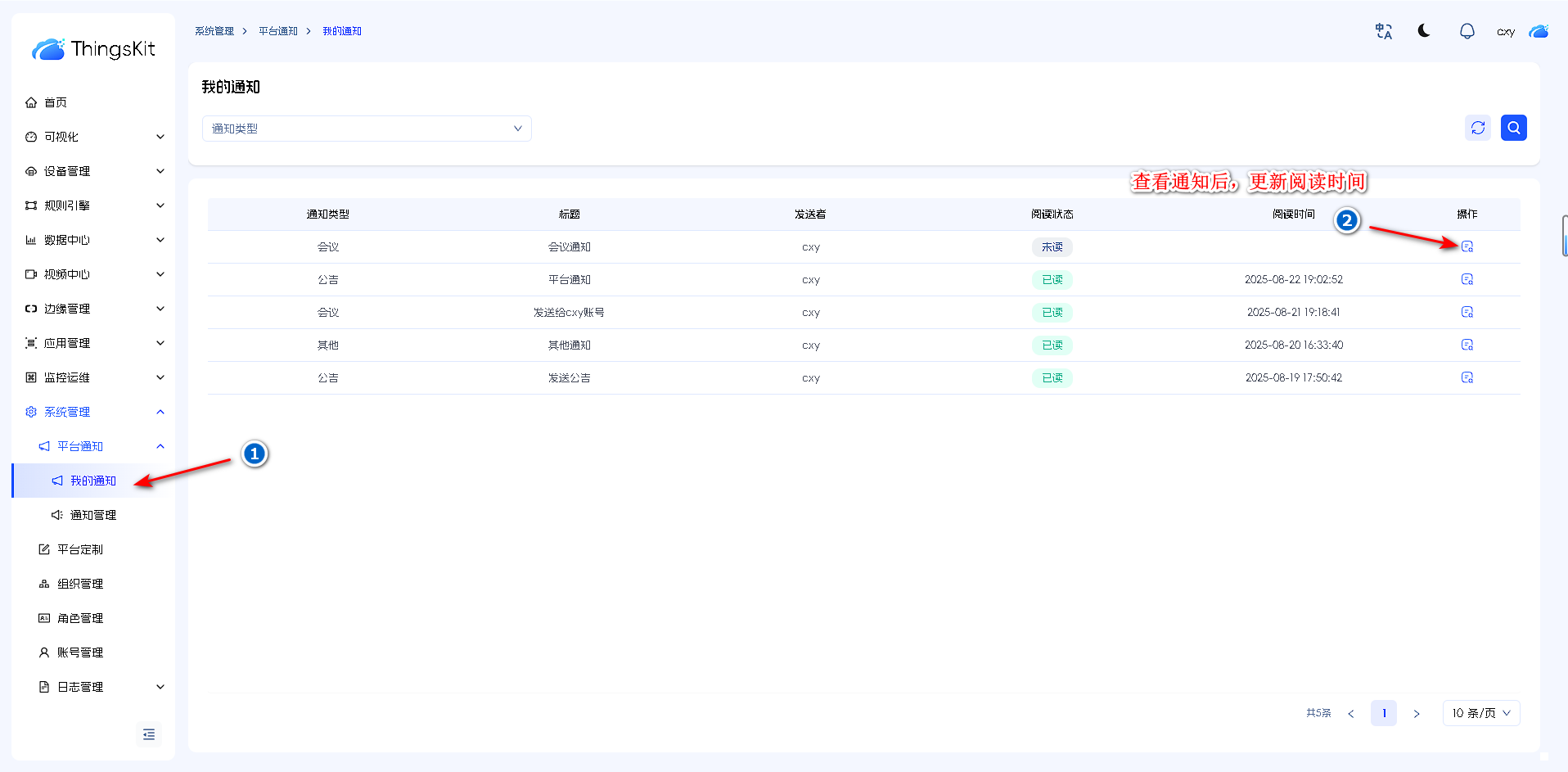This screenshot has height=772, width=1568.
Task: Click the 平台通知 breadcrumb link
Action: click(x=278, y=31)
